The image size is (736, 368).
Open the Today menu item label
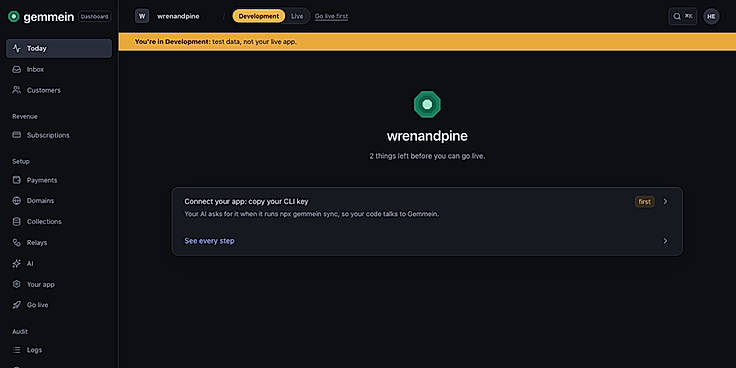pos(37,48)
